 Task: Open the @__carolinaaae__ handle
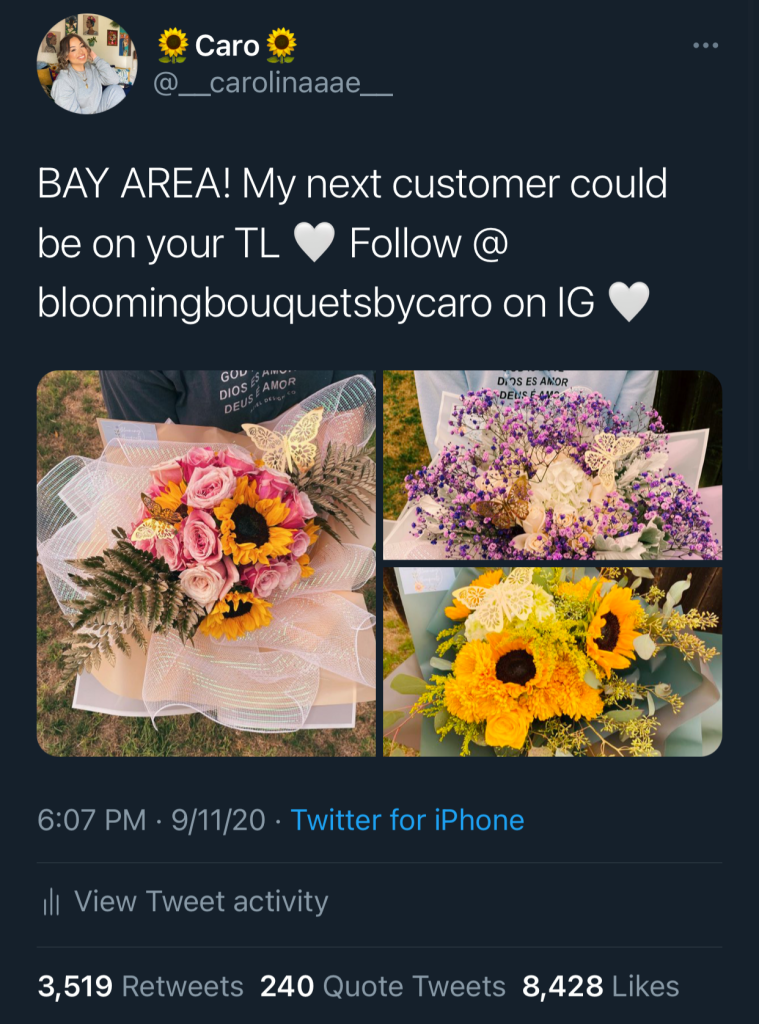click(x=272, y=86)
